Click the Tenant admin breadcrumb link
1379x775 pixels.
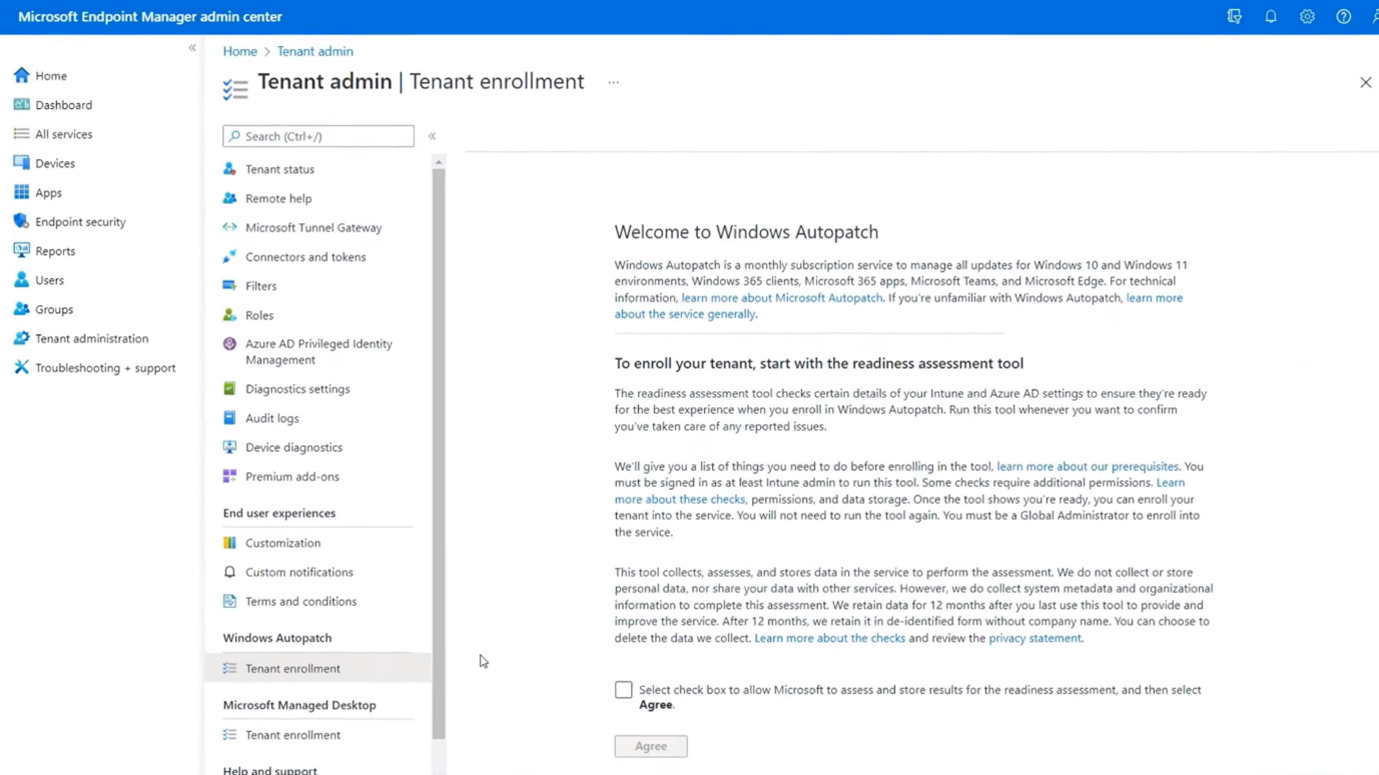pos(314,51)
